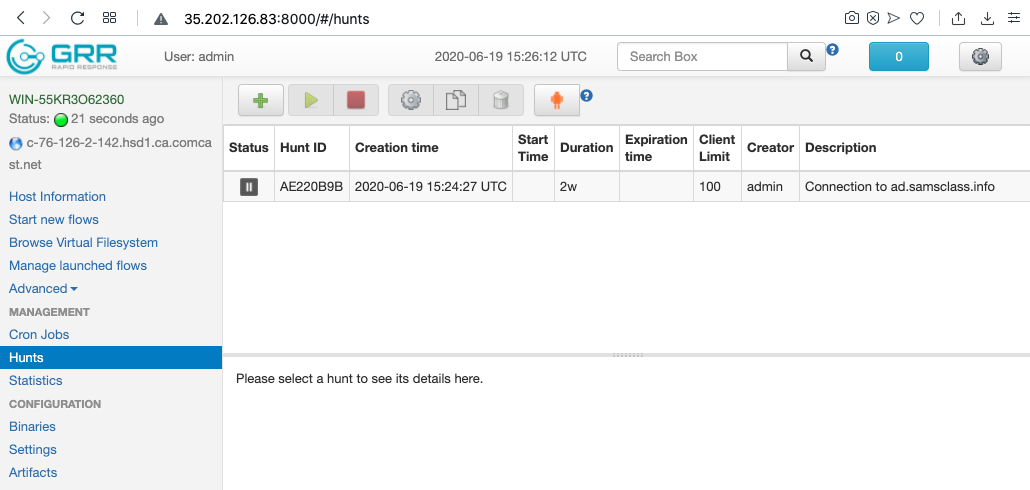Viewport: 1030px width, 490px height.
Task: Click the creator admin cell
Action: pos(771,187)
